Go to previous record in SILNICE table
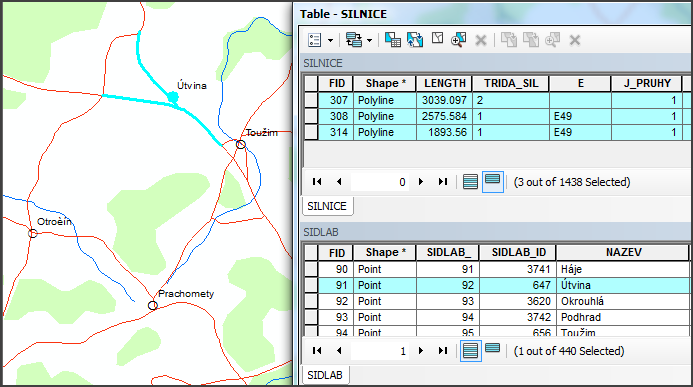This screenshot has width=693, height=387. (x=339, y=182)
